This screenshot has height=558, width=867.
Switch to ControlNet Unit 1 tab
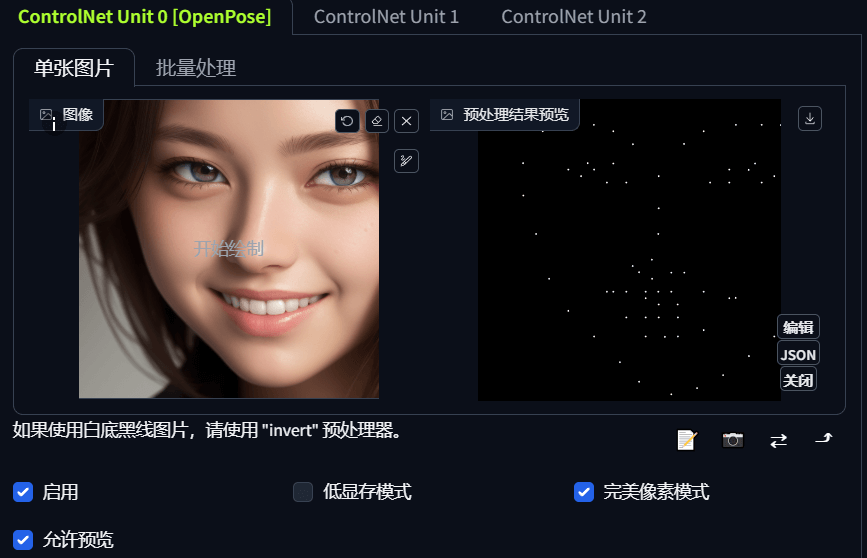pyautogui.click(x=386, y=17)
